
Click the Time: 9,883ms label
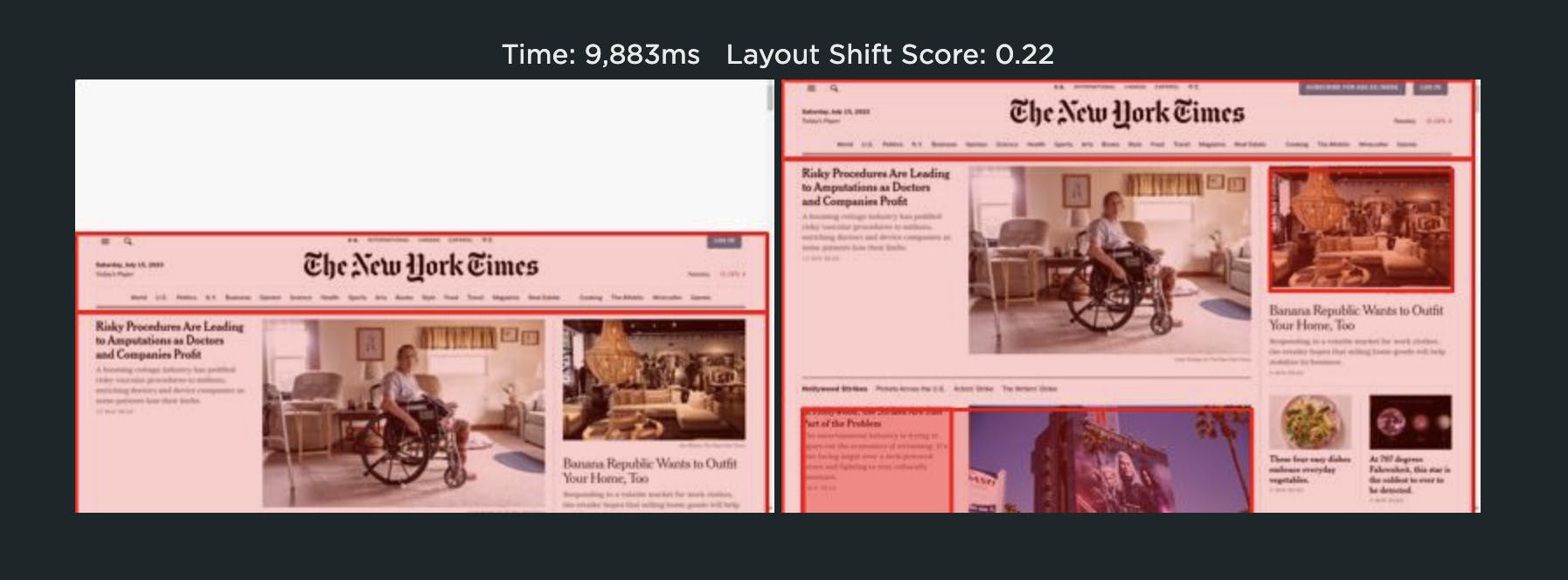pos(600,54)
